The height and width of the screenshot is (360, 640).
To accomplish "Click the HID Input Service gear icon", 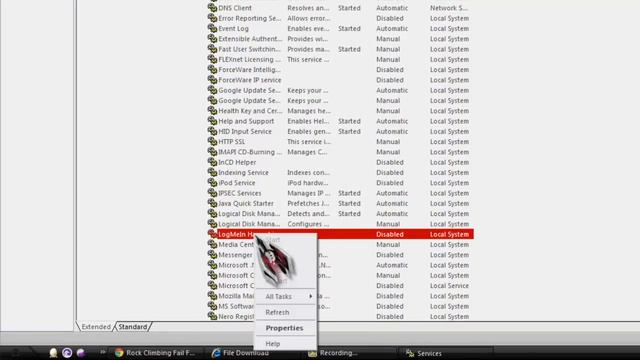I will point(212,131).
